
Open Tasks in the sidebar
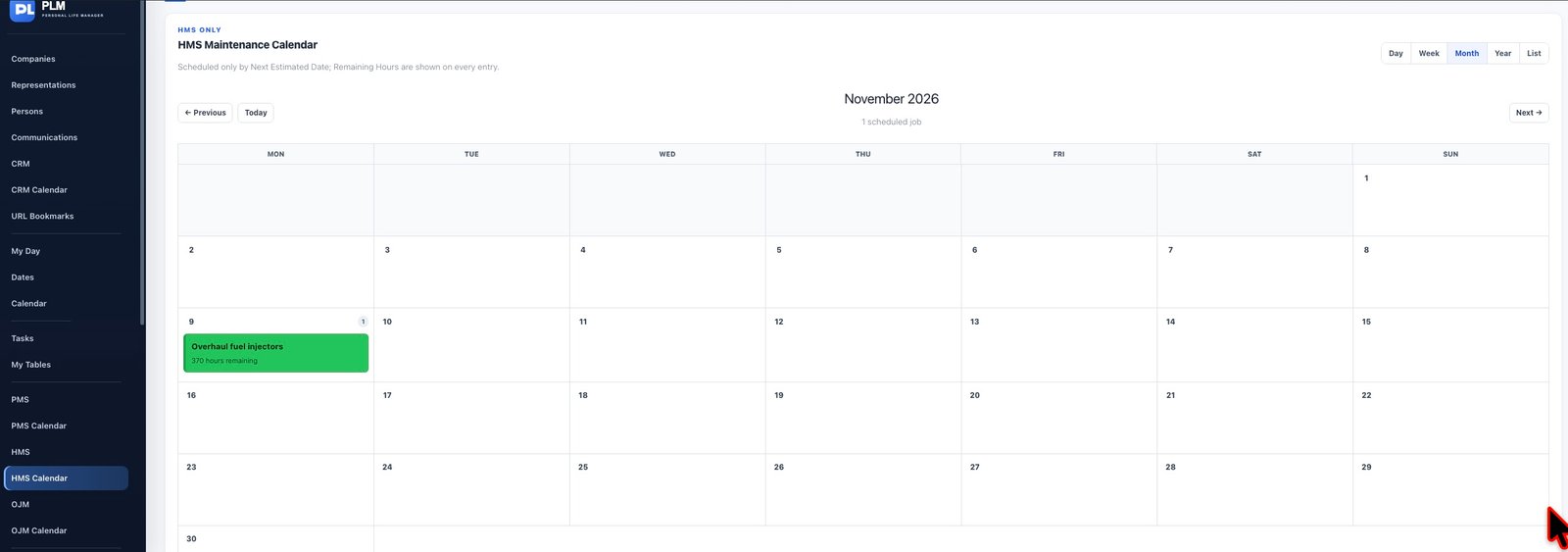click(x=23, y=338)
